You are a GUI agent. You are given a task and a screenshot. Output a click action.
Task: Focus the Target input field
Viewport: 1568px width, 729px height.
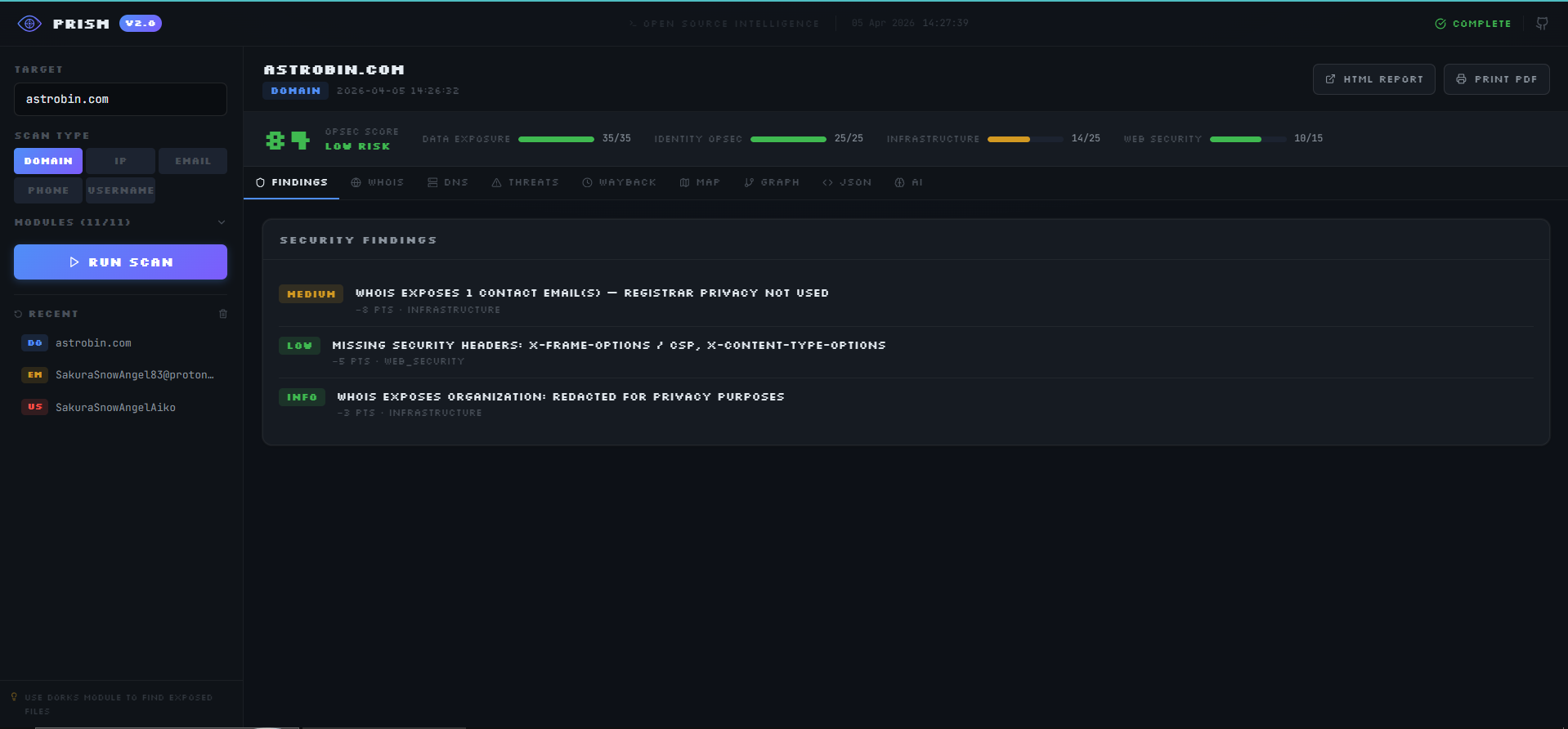[120, 99]
